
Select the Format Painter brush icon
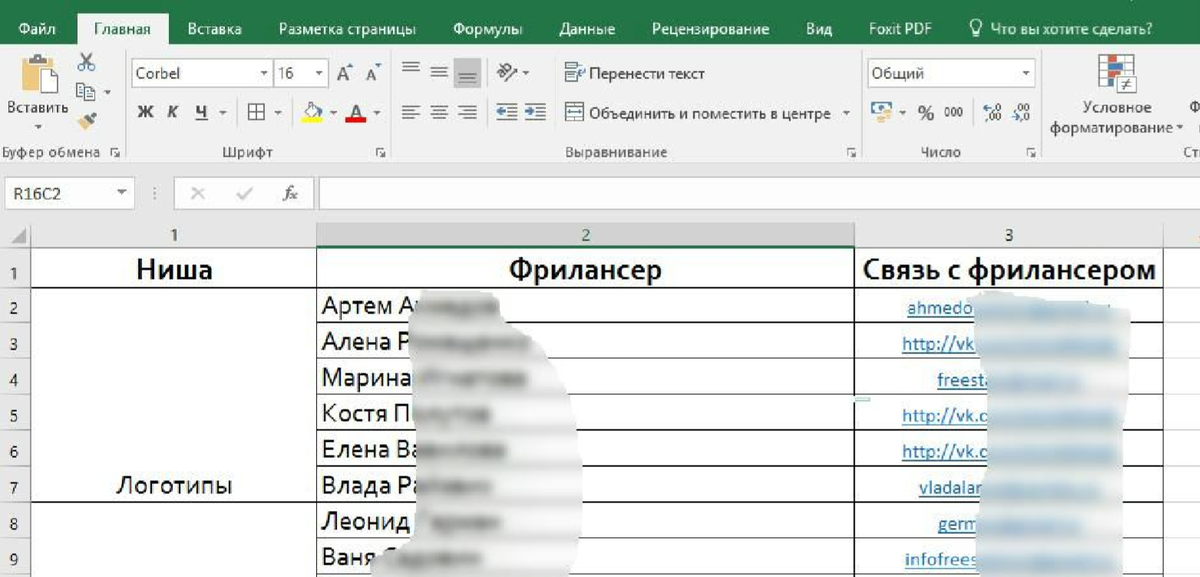point(86,121)
